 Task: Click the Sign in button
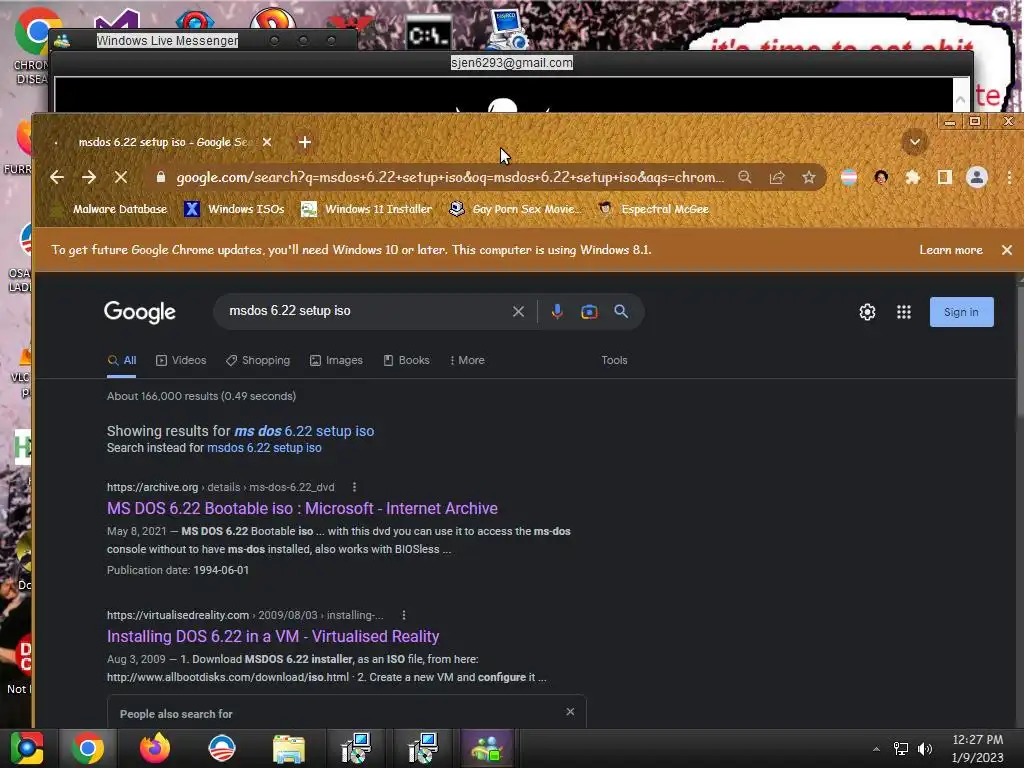pos(961,312)
